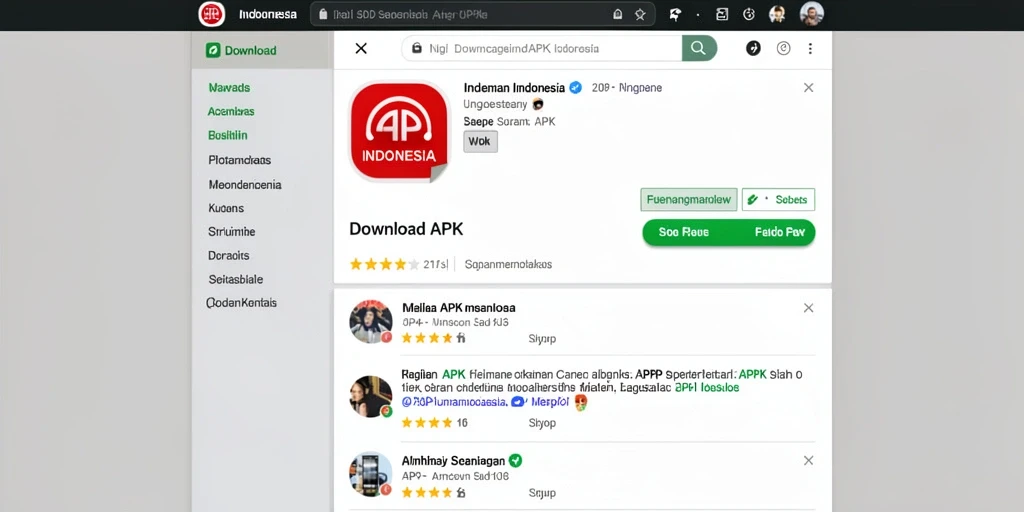The image size is (1024, 512).
Task: Close the search with the X icon
Action: pos(361,48)
